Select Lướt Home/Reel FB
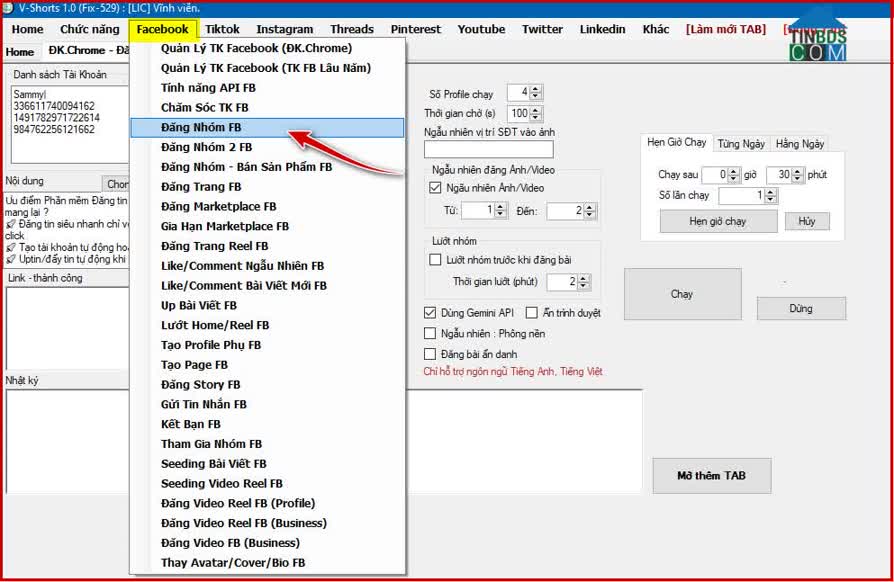This screenshot has height=582, width=894. tap(268, 325)
